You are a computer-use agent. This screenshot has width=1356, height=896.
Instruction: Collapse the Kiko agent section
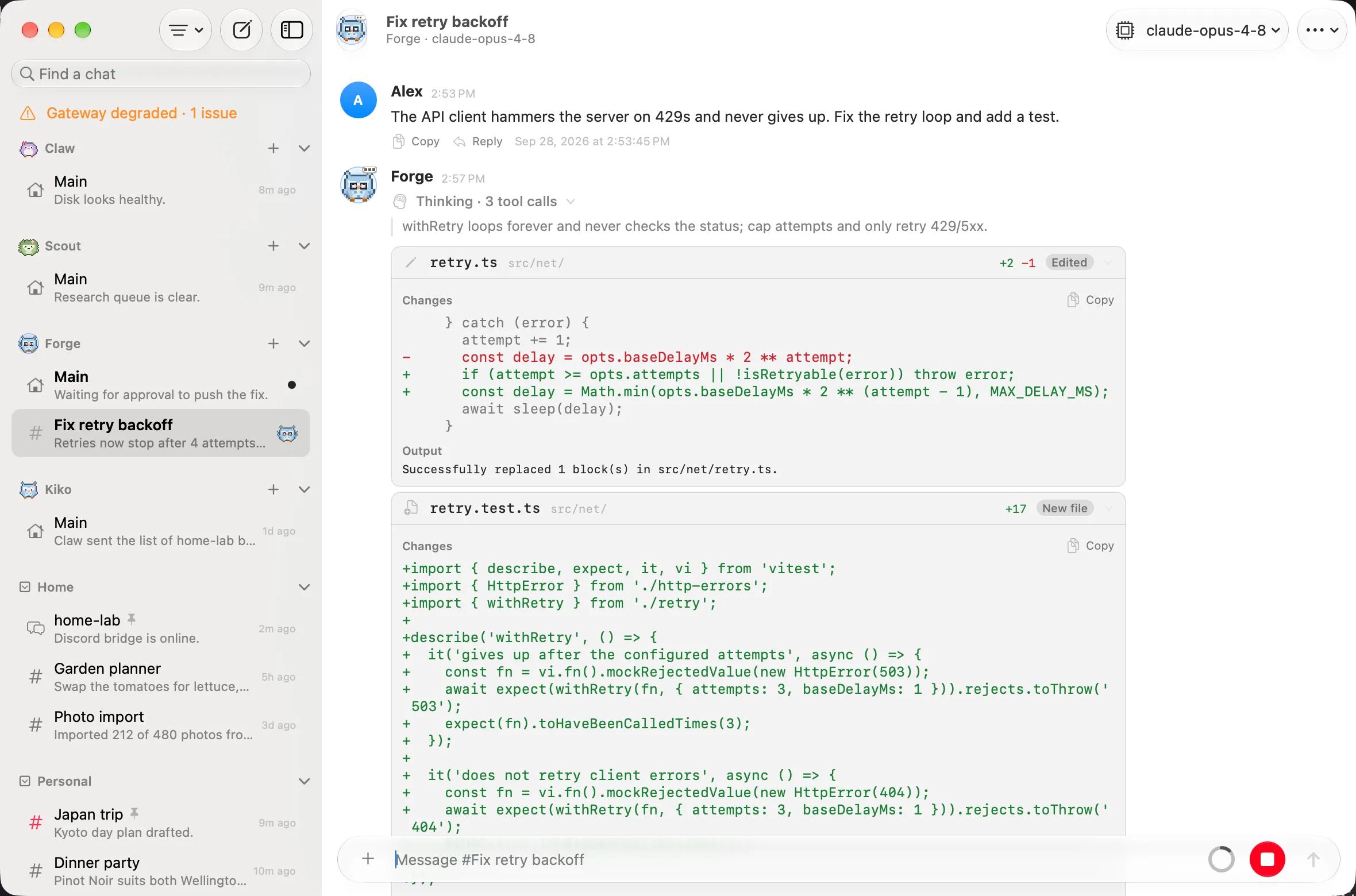click(x=305, y=489)
